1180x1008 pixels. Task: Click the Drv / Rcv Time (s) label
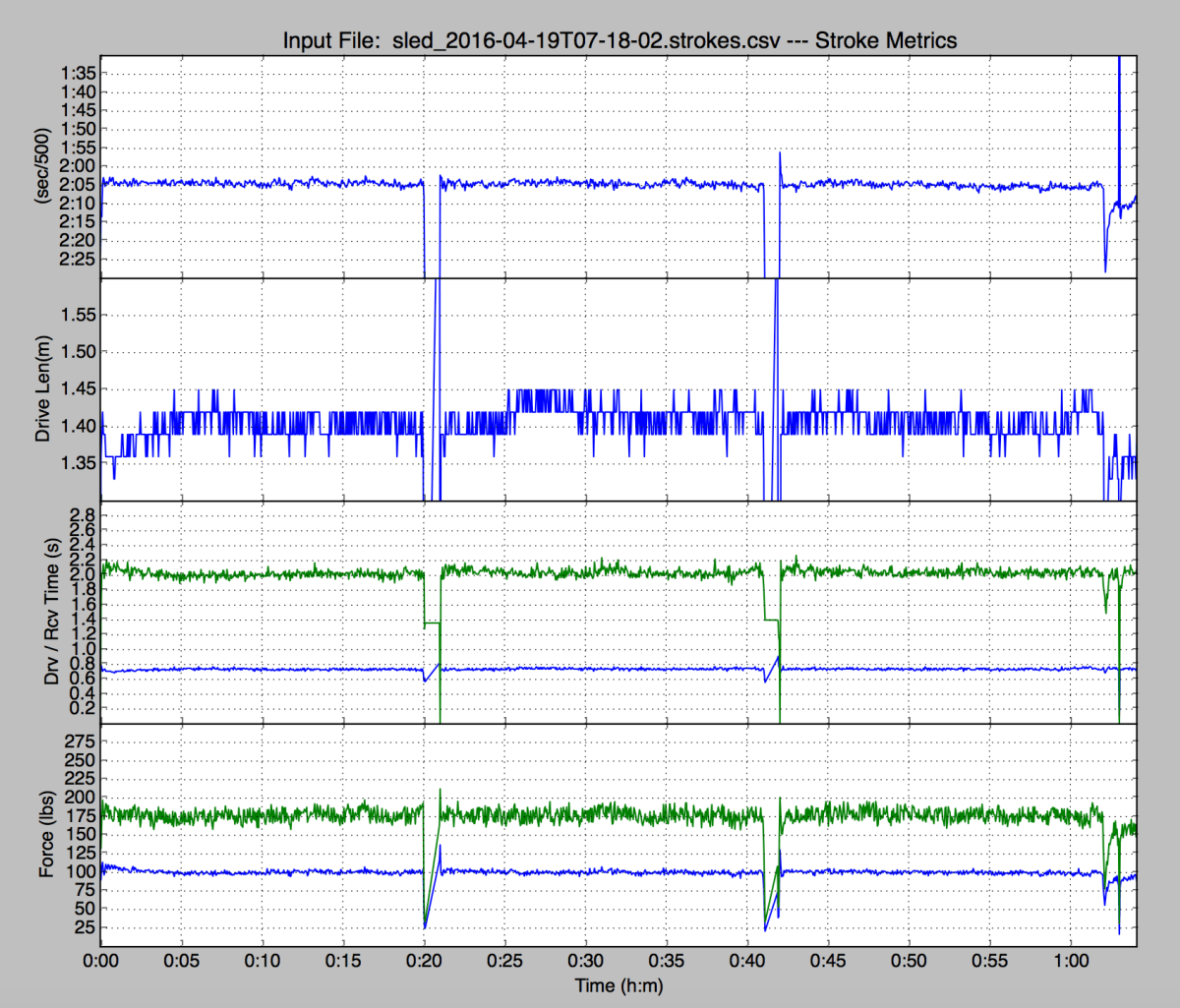(43, 613)
